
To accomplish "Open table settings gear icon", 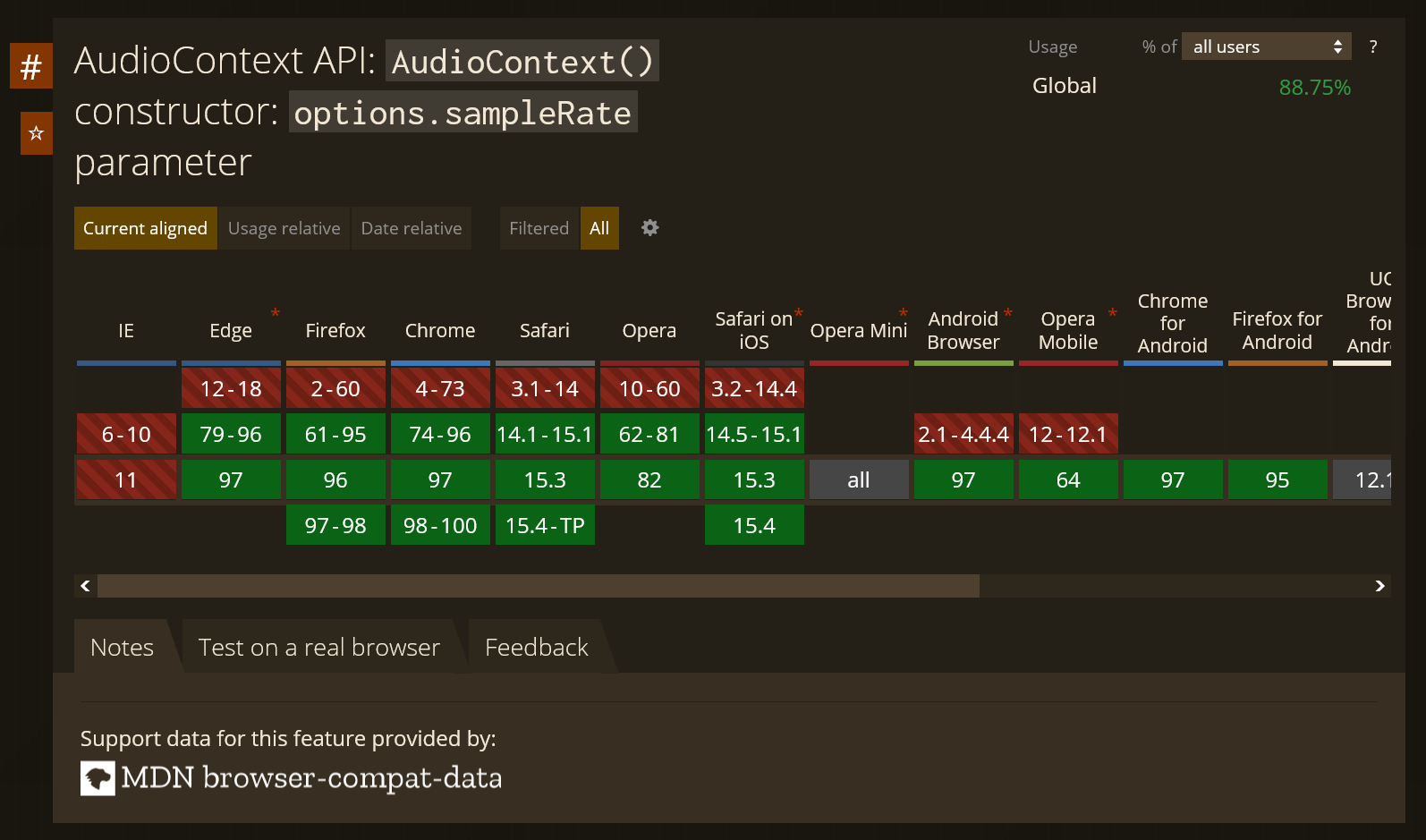I will [650, 228].
